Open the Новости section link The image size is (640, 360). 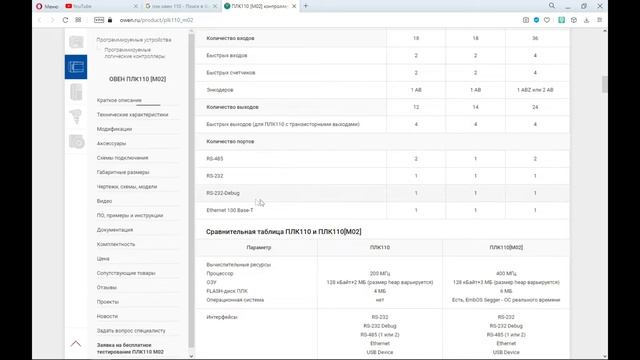tap(107, 316)
